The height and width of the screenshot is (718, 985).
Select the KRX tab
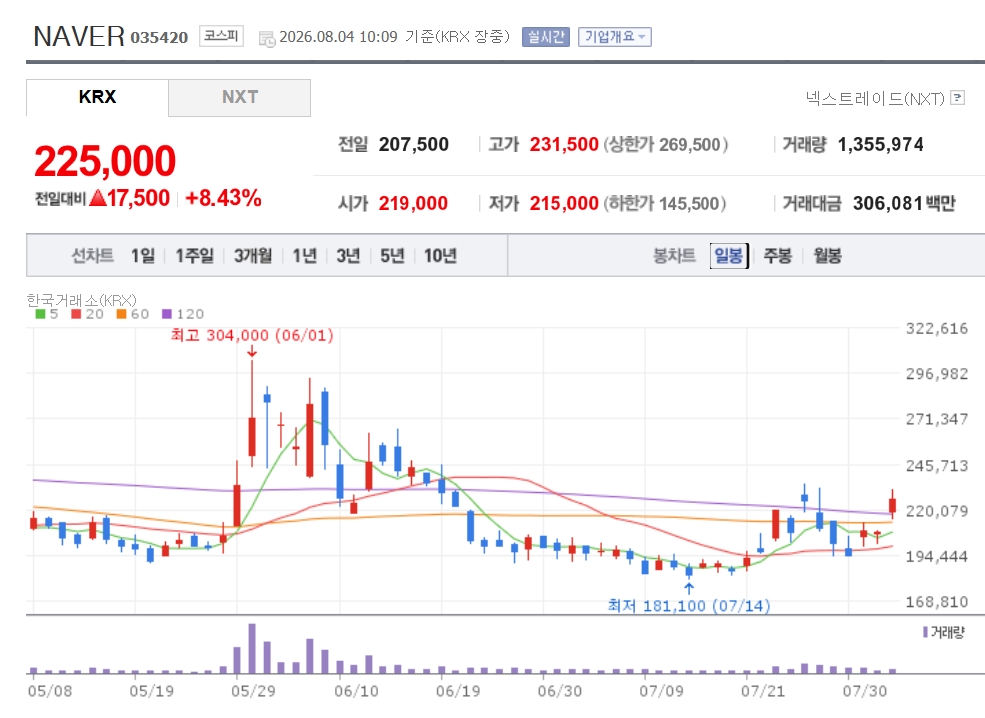coord(97,97)
